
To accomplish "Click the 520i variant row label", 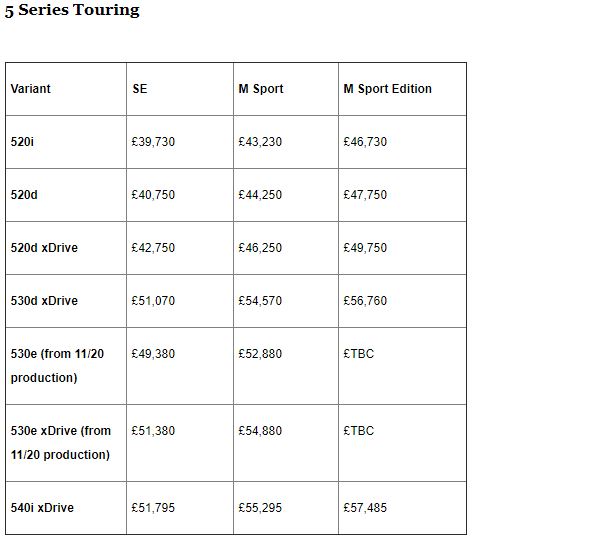I will 22,142.
